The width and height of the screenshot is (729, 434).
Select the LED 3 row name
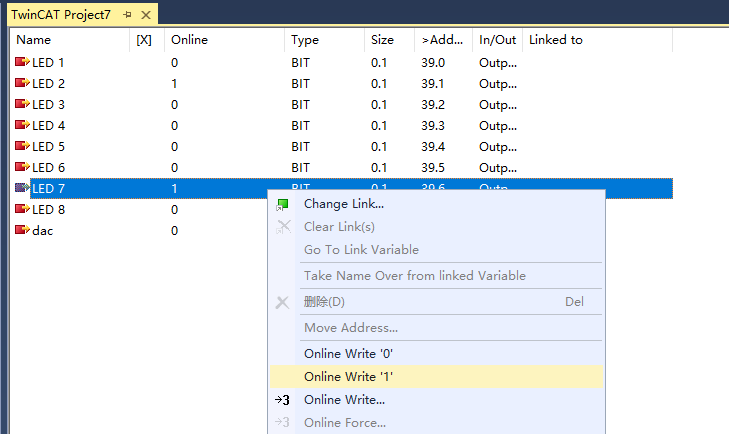pyautogui.click(x=48, y=104)
